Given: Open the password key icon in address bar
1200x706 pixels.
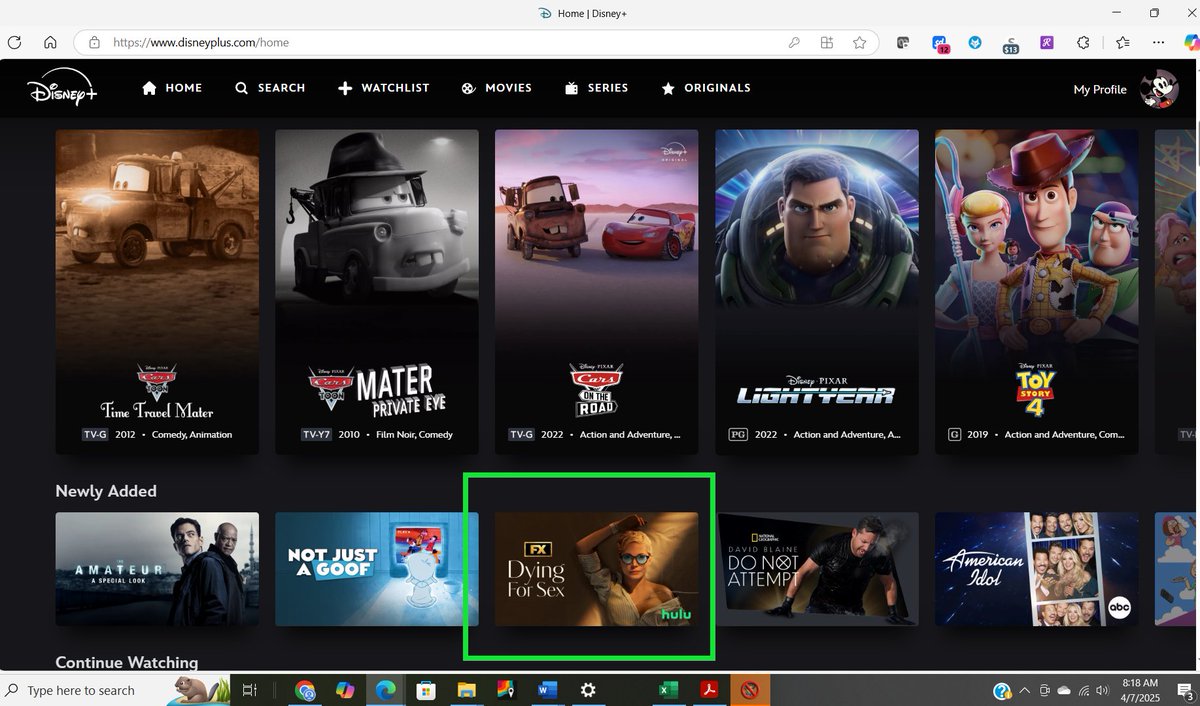Looking at the screenshot, I should [794, 43].
